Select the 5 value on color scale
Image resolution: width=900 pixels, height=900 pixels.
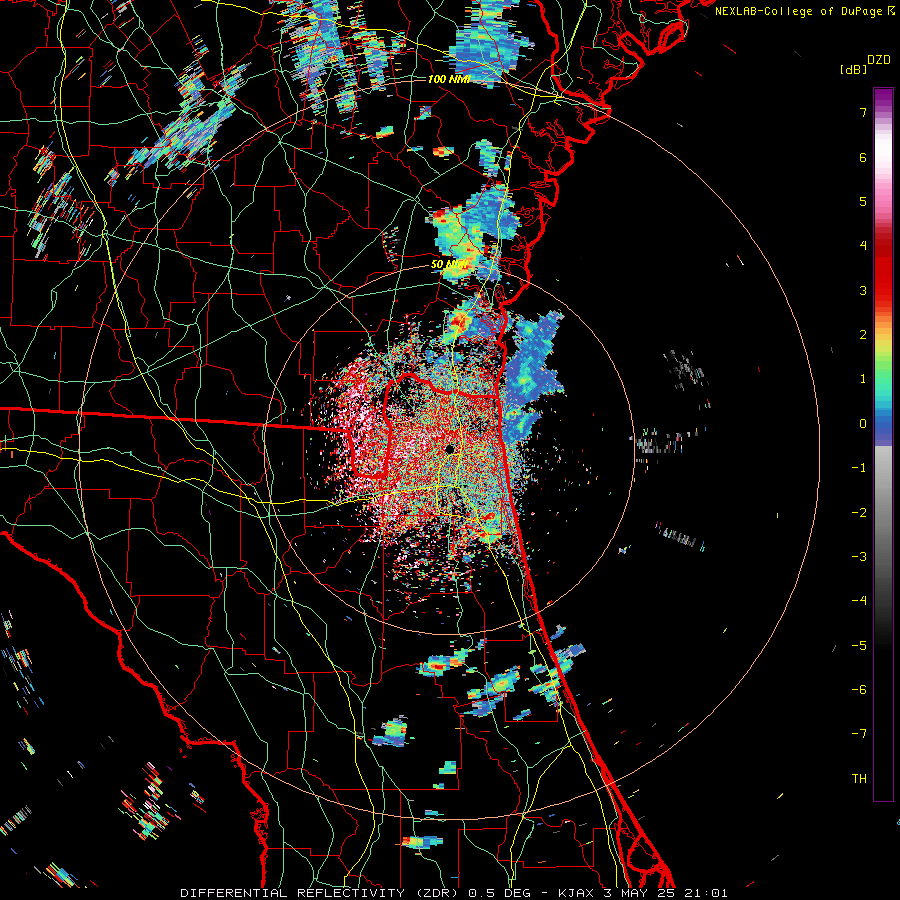coord(863,201)
